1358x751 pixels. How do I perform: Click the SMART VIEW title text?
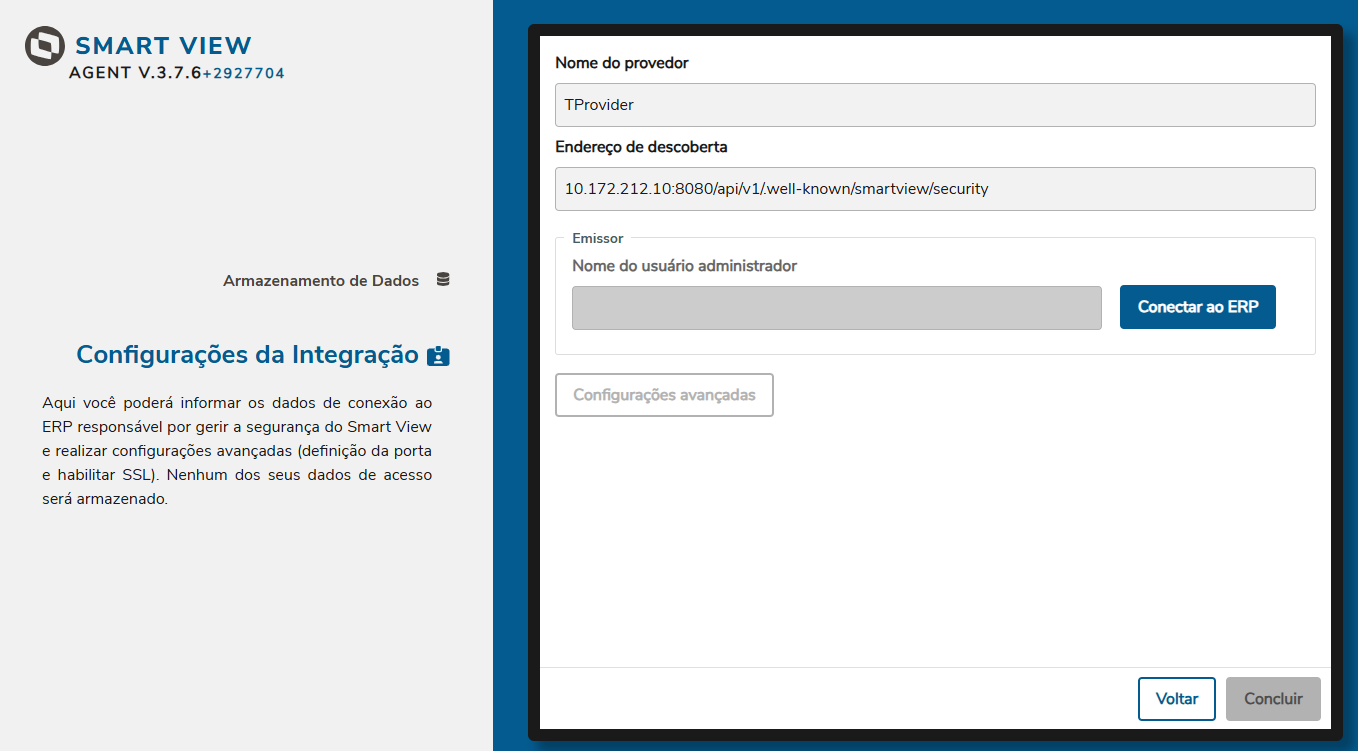click(x=164, y=45)
